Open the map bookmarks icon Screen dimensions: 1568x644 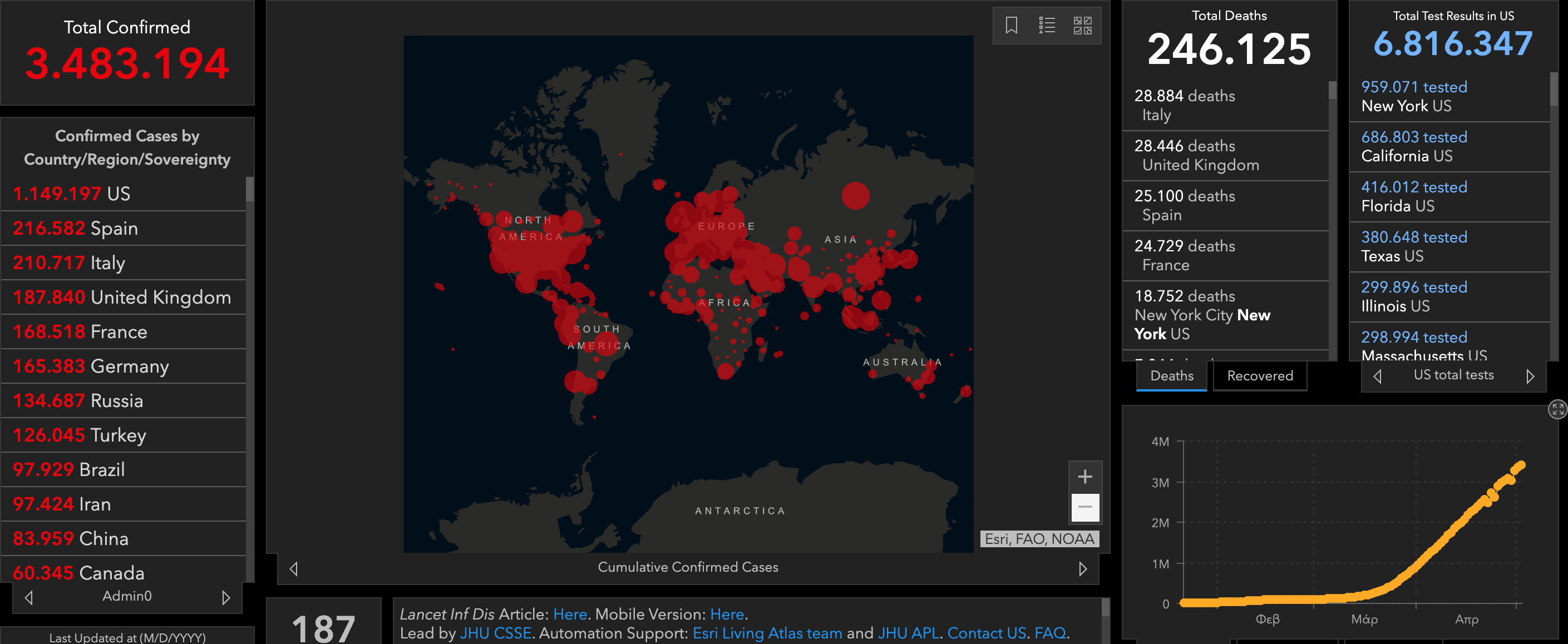(x=1011, y=26)
